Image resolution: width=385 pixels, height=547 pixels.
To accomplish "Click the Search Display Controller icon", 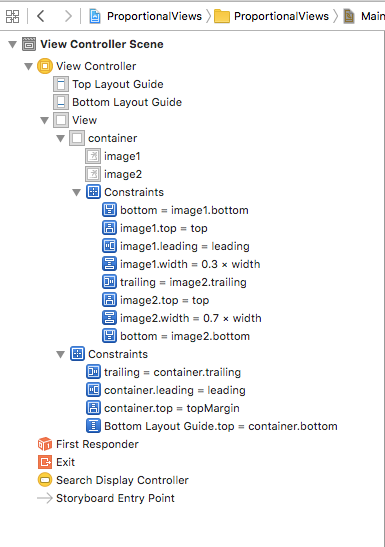I will coord(45,480).
